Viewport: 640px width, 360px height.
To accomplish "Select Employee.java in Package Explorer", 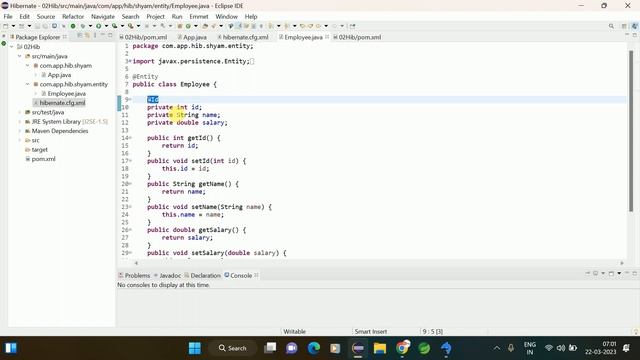I will pos(67,93).
